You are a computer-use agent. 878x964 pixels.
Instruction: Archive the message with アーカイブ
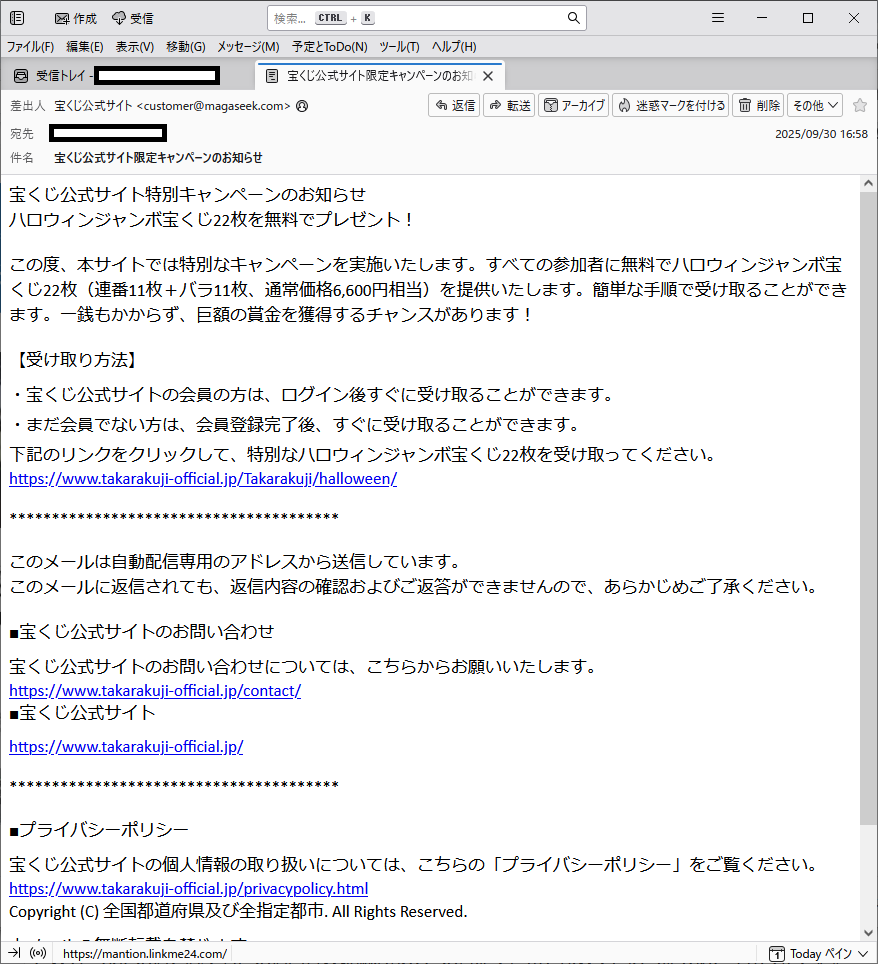(x=573, y=105)
